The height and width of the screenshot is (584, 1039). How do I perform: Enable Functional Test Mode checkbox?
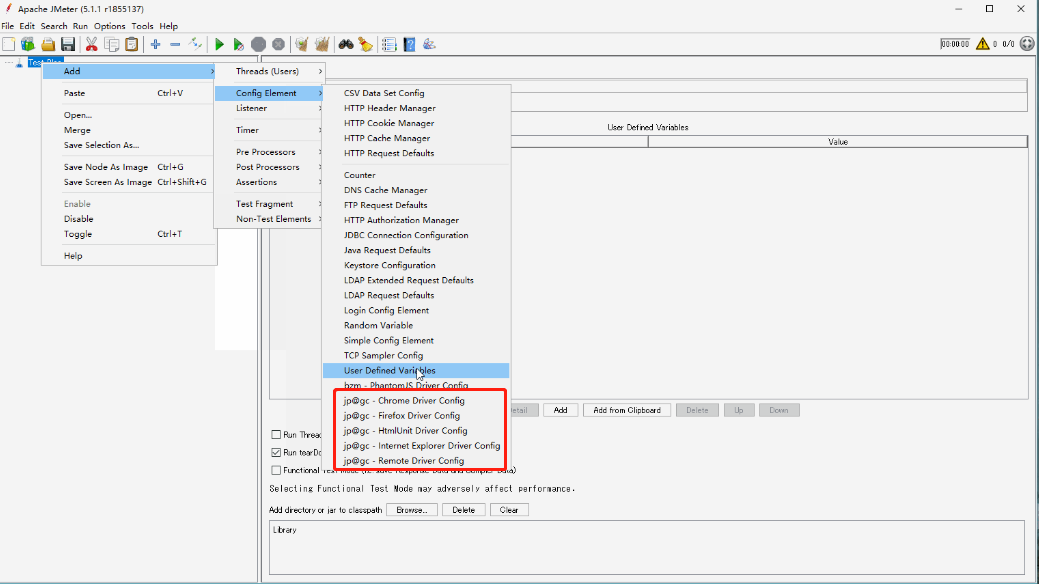(277, 470)
